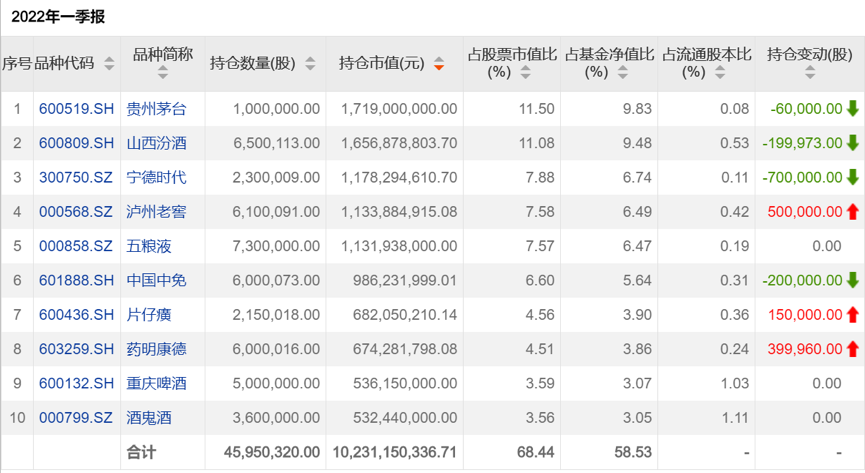
Task: Open stock code 000799.SZ
Action: [x=76, y=417]
